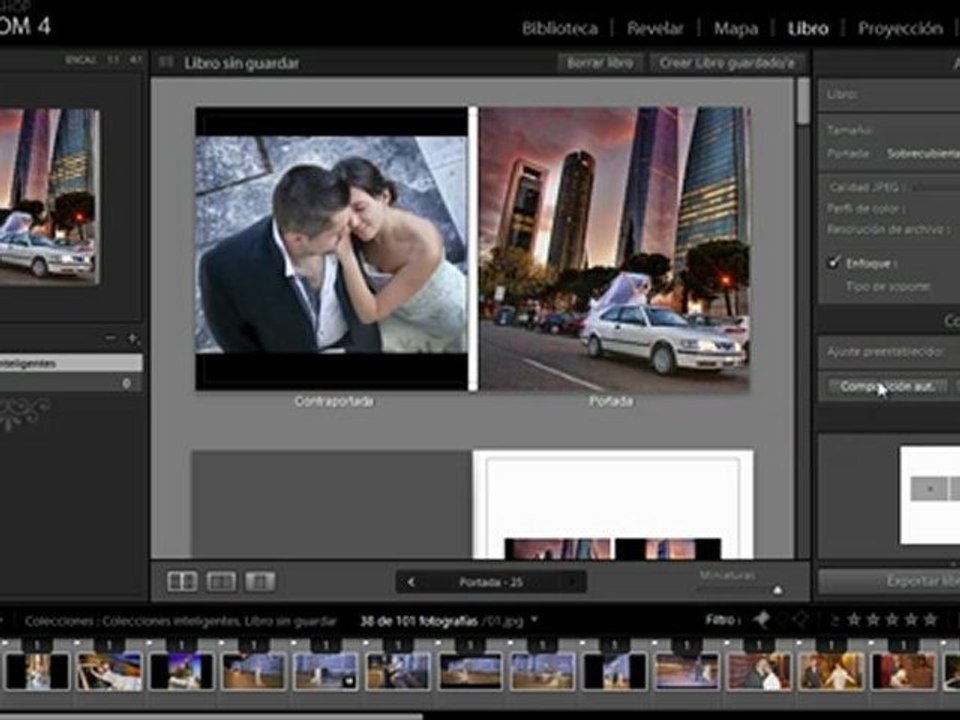Click the Colecciones path in filmstrip header
Viewport: 960px width, 720px height.
tap(181, 621)
